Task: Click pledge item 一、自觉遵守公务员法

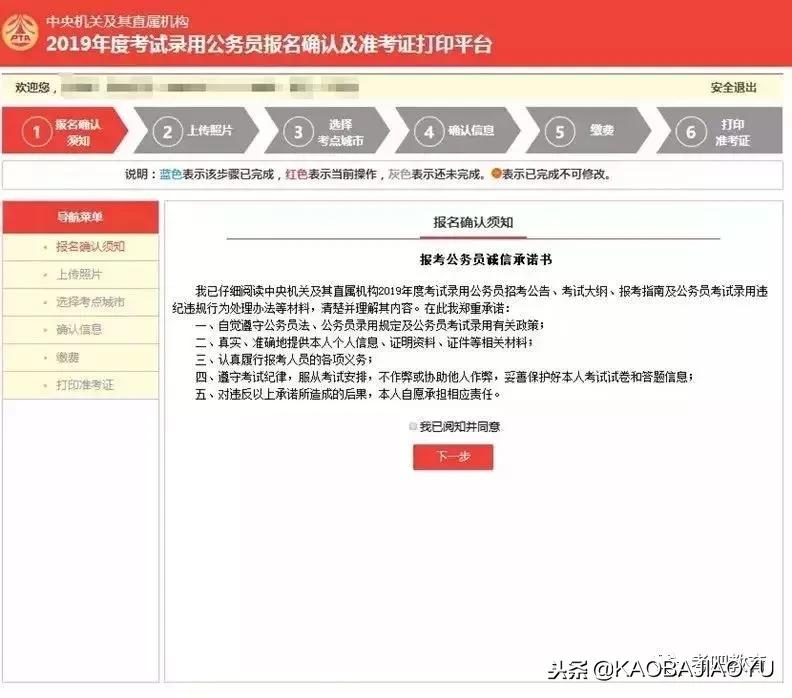Action: (x=370, y=326)
